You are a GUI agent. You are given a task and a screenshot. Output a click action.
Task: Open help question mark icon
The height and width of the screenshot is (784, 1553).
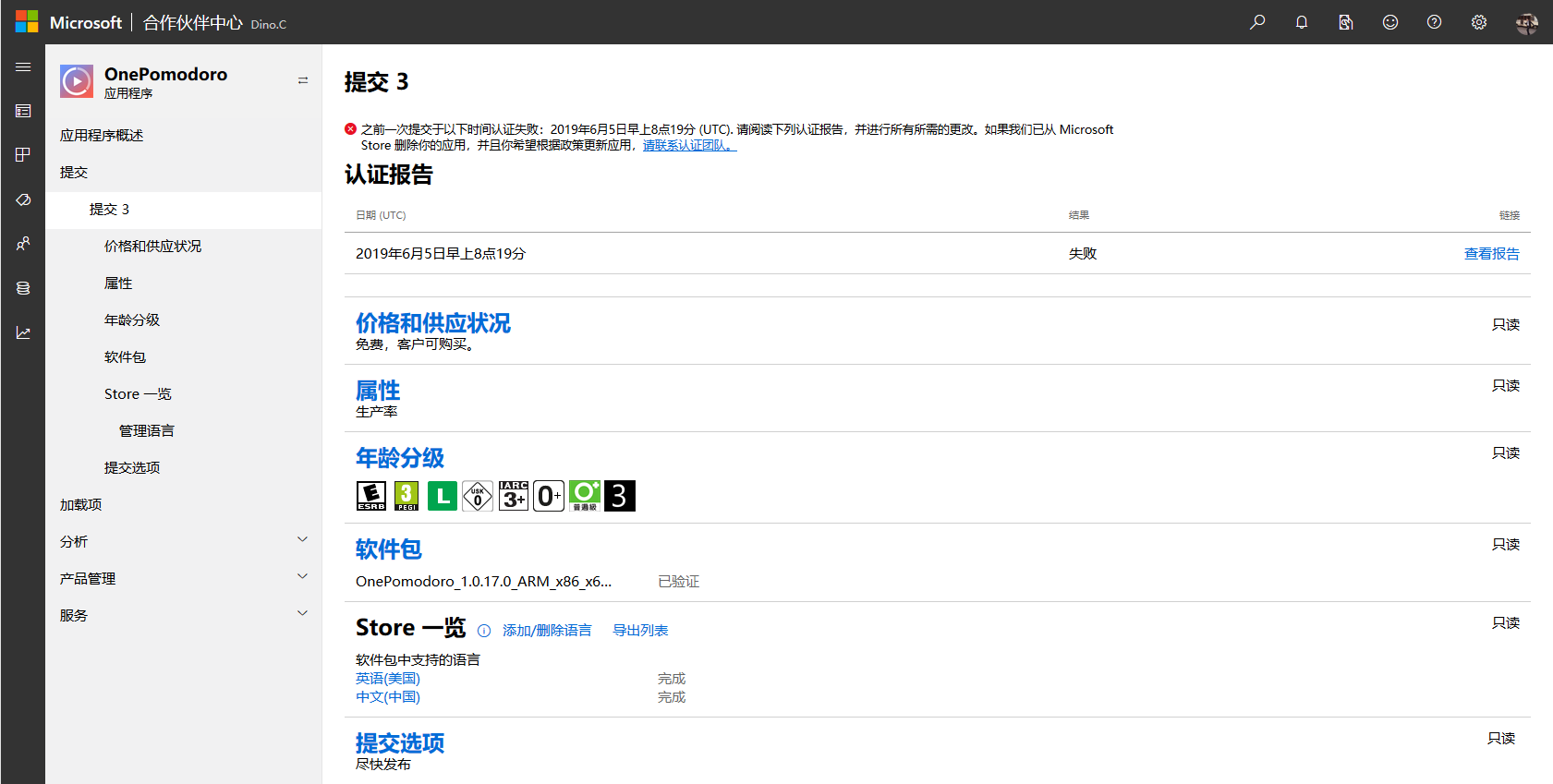[1435, 22]
